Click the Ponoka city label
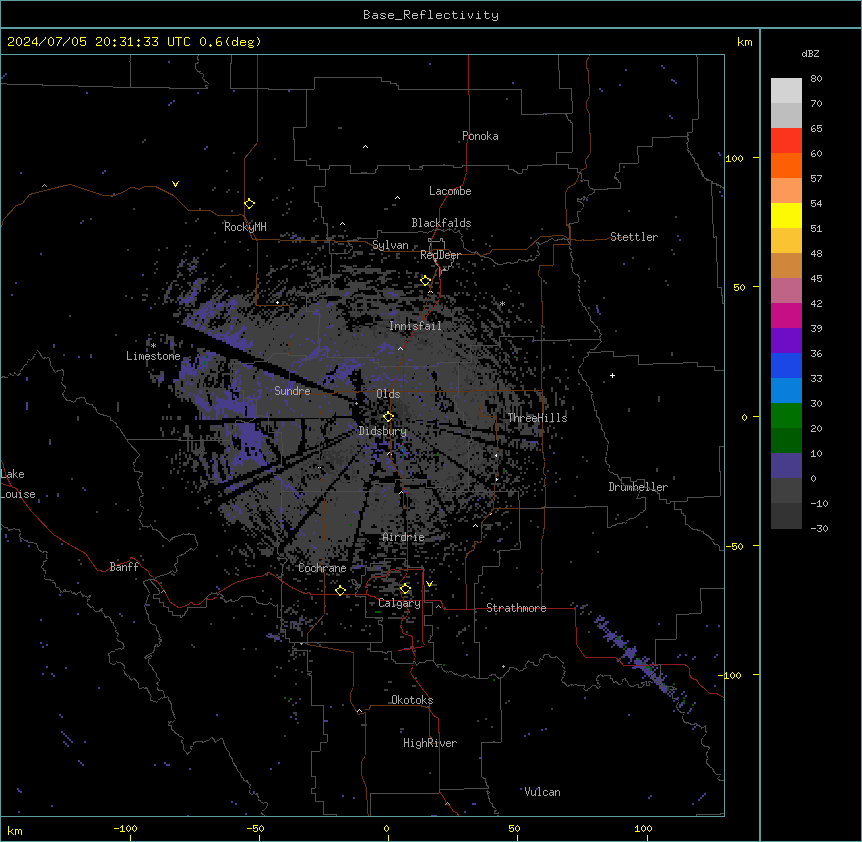The image size is (862, 842). tap(480, 136)
